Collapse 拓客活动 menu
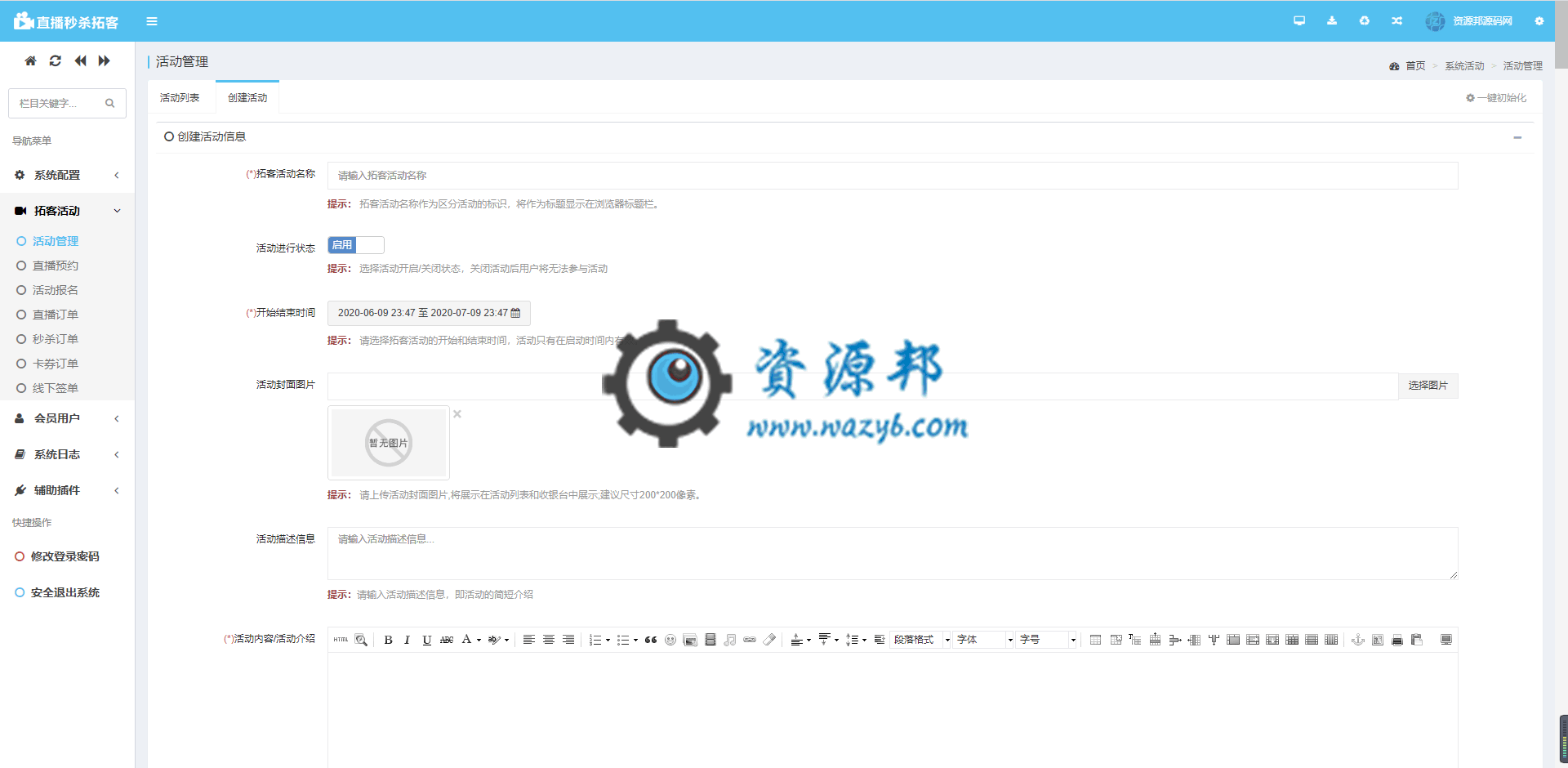This screenshot has width=1568, height=768. [67, 211]
